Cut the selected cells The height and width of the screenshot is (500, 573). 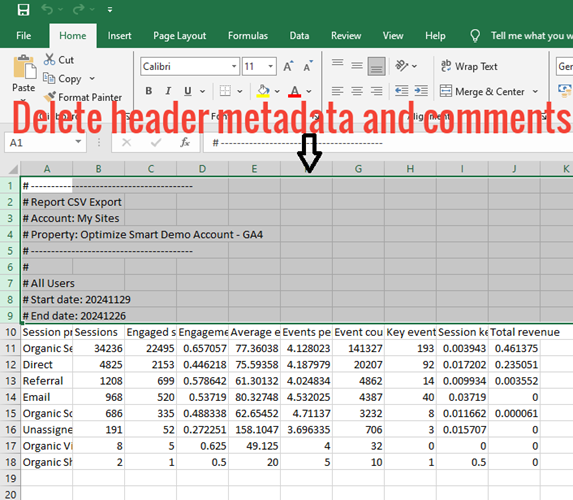(x=59, y=60)
